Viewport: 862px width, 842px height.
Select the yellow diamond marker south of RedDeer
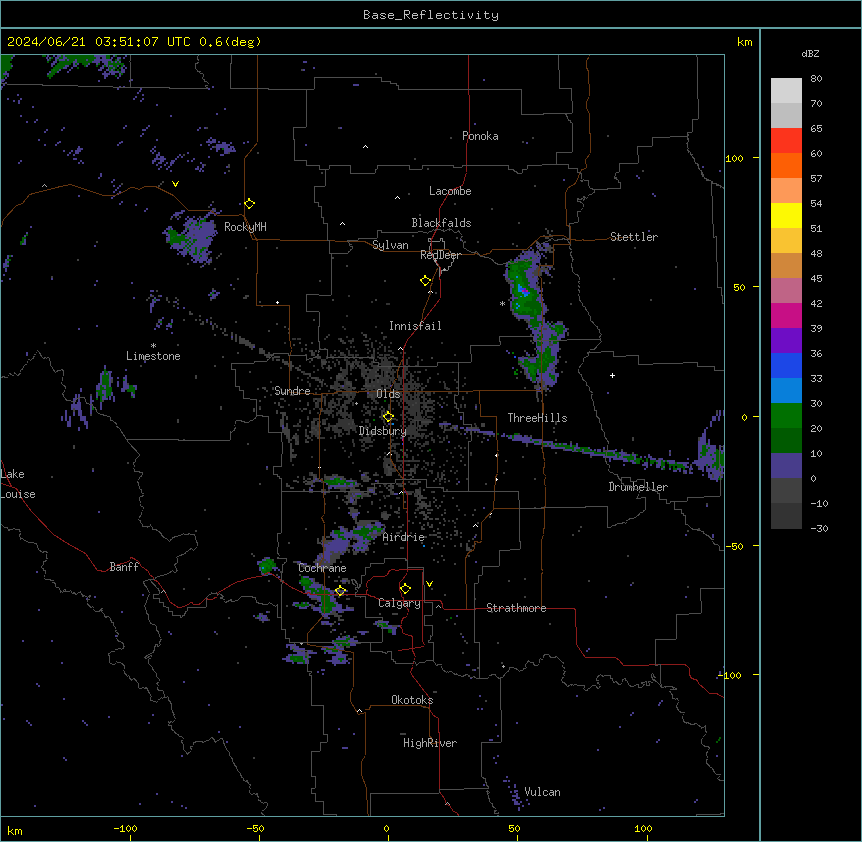point(426,281)
